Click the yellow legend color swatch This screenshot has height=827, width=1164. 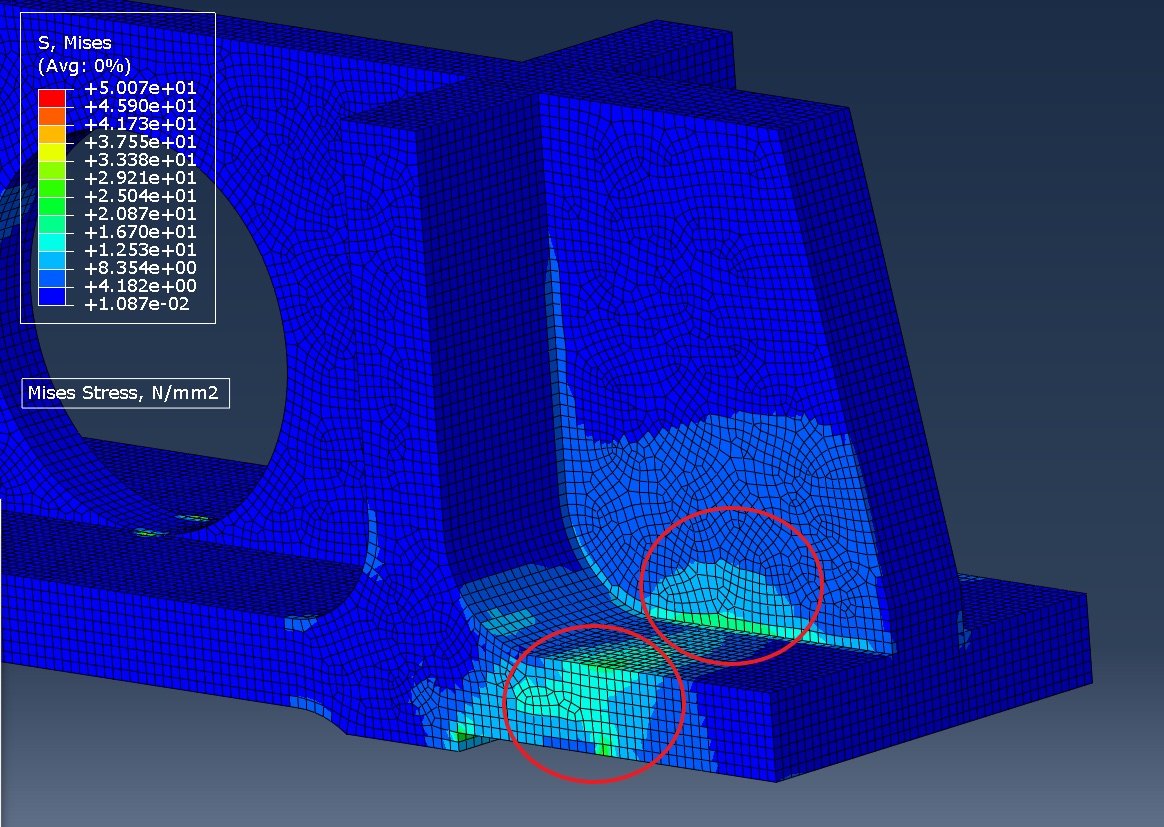pos(52,151)
